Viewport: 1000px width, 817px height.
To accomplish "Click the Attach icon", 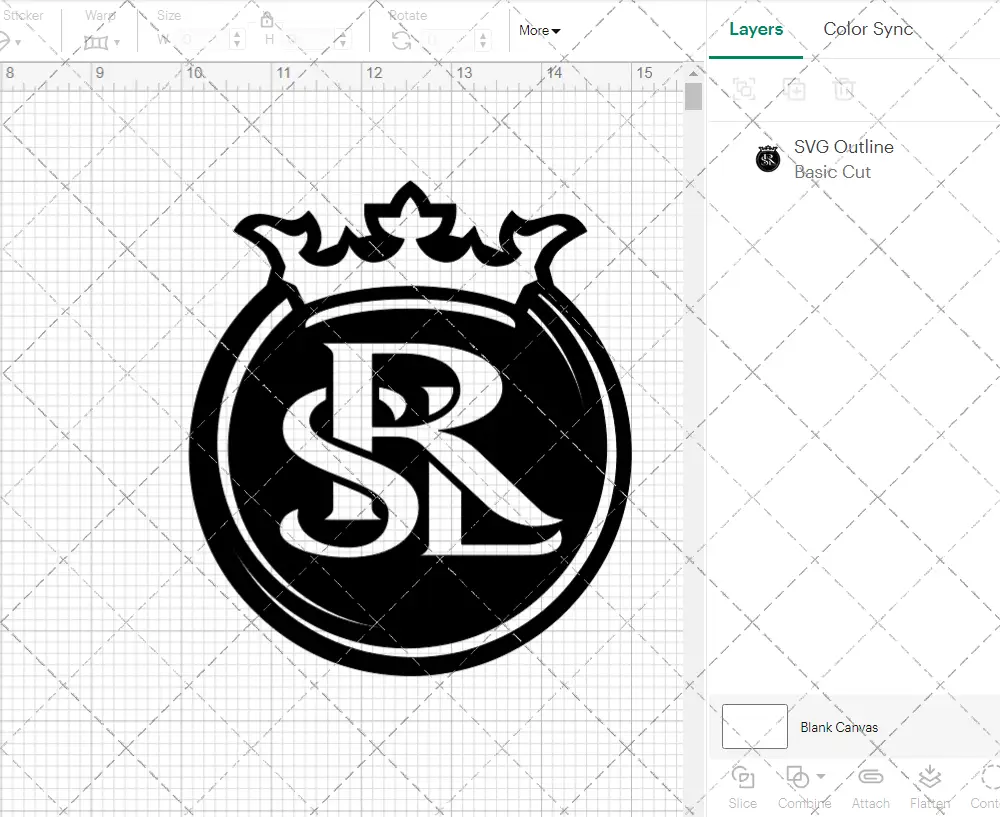I will 870,786.
